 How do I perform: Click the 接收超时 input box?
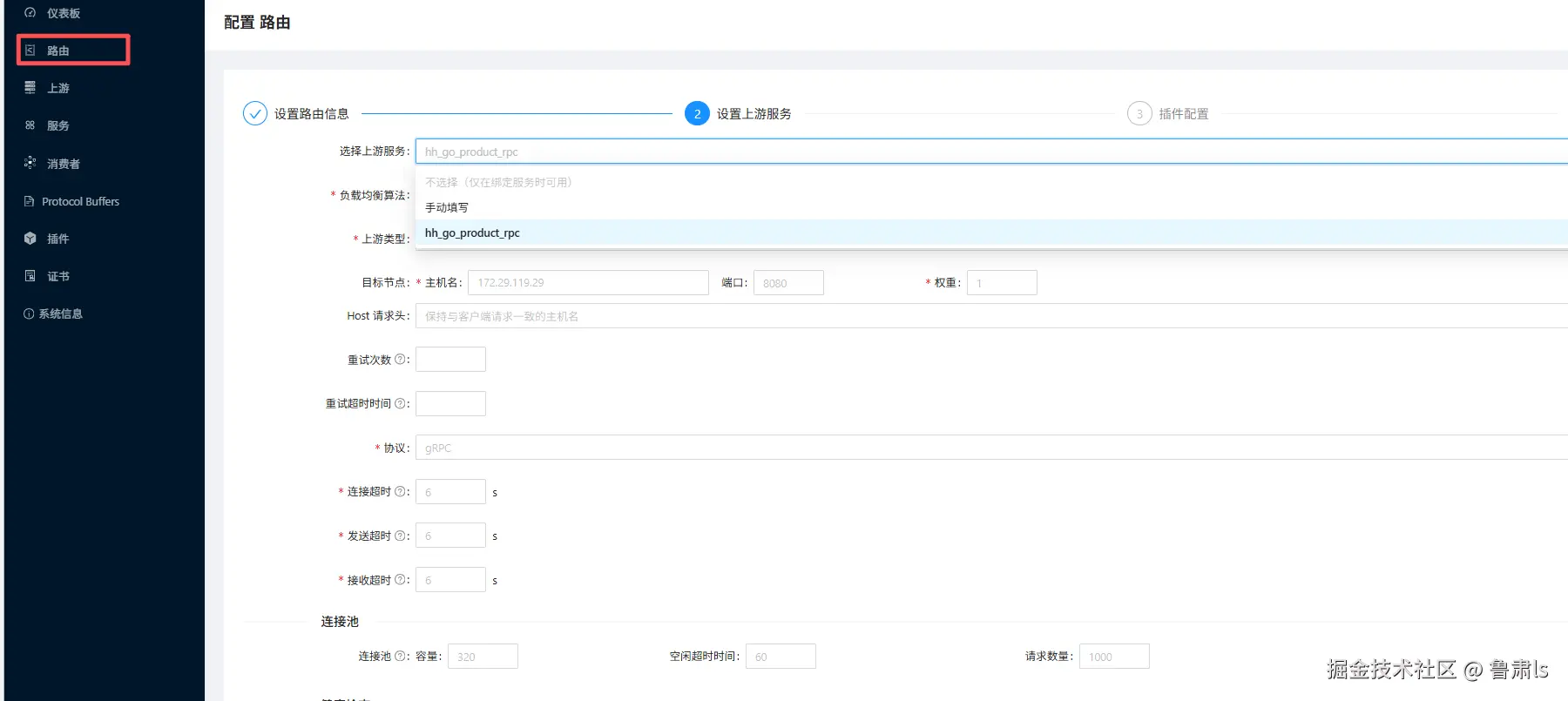(450, 580)
